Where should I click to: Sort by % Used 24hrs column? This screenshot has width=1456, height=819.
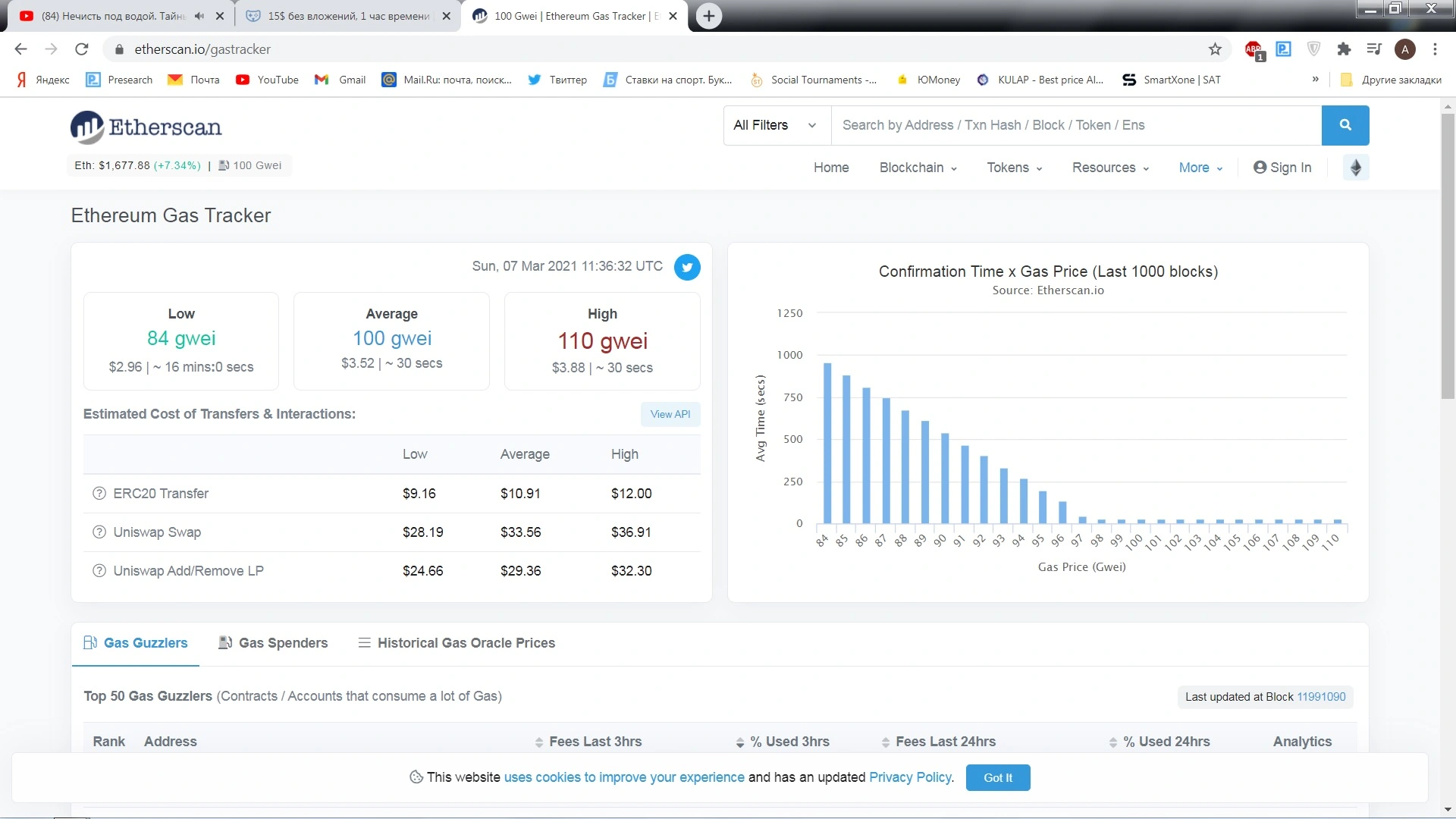click(x=1159, y=742)
